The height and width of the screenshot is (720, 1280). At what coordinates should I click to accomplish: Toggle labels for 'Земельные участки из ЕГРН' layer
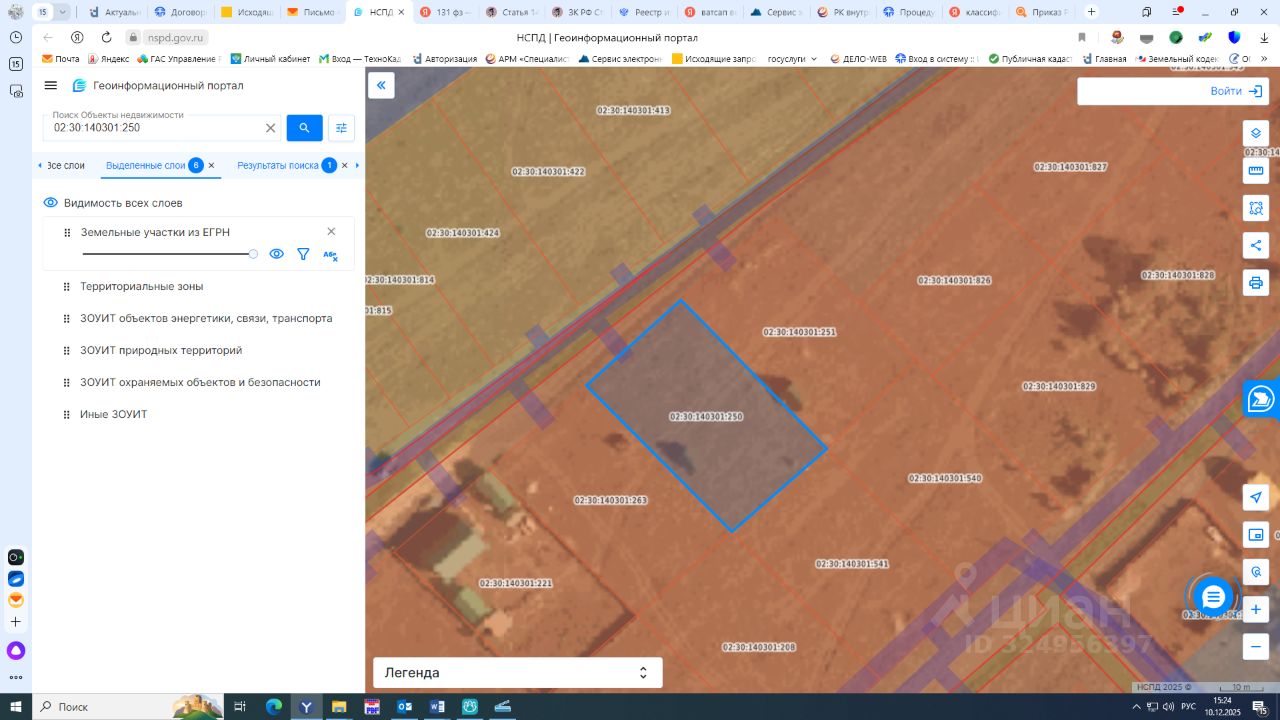pyautogui.click(x=330, y=255)
